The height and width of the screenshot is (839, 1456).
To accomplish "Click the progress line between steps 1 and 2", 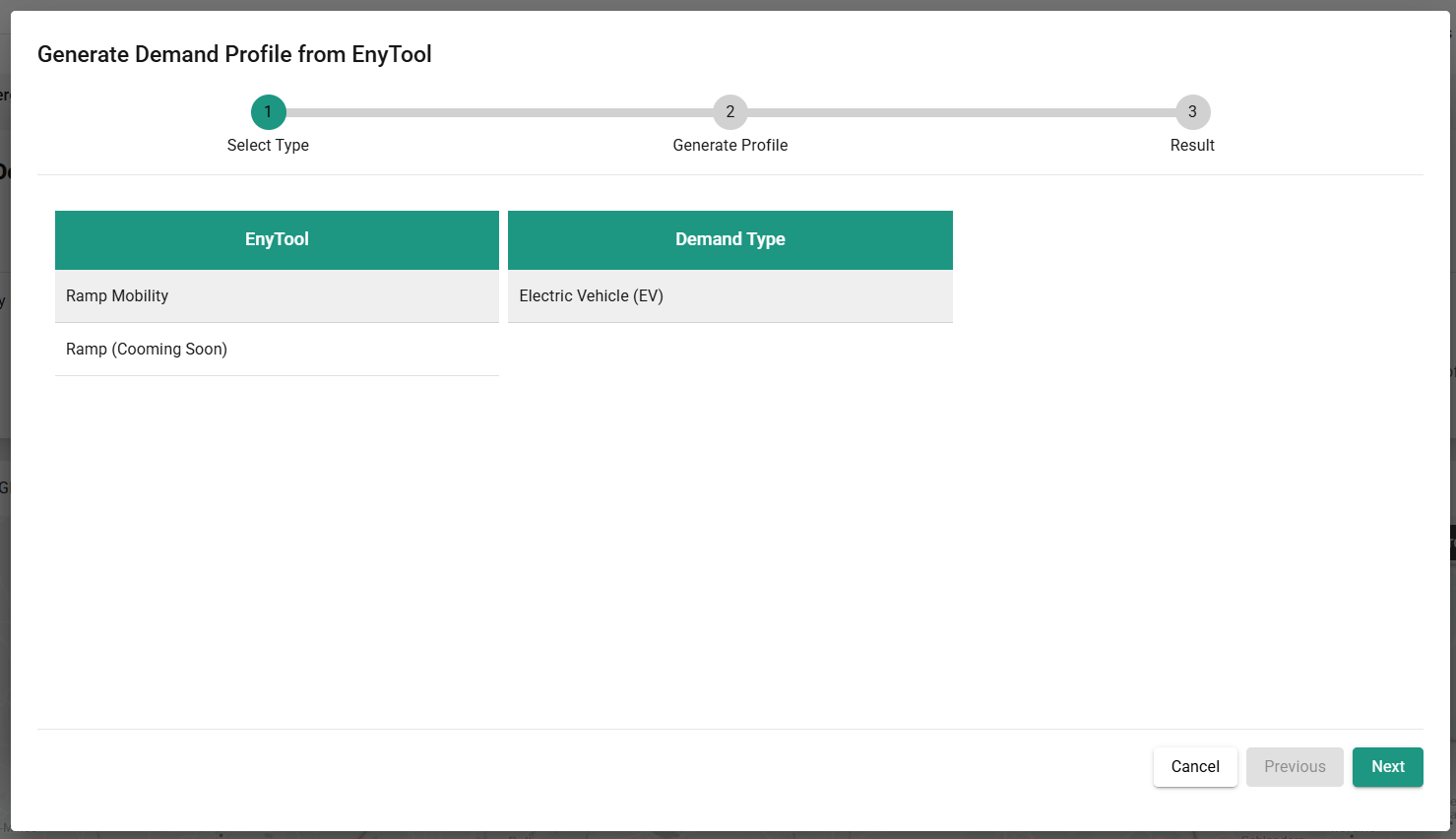I will pyautogui.click(x=498, y=112).
